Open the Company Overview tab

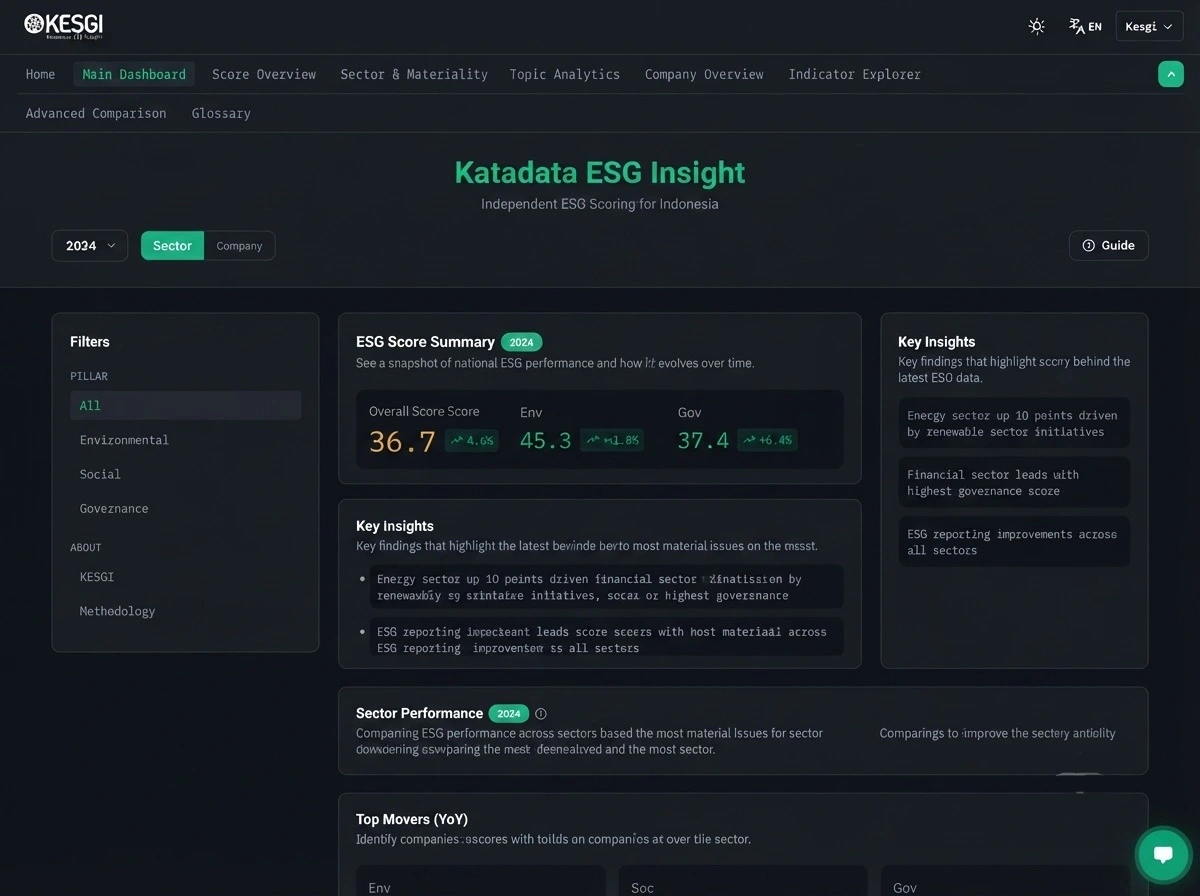[704, 74]
